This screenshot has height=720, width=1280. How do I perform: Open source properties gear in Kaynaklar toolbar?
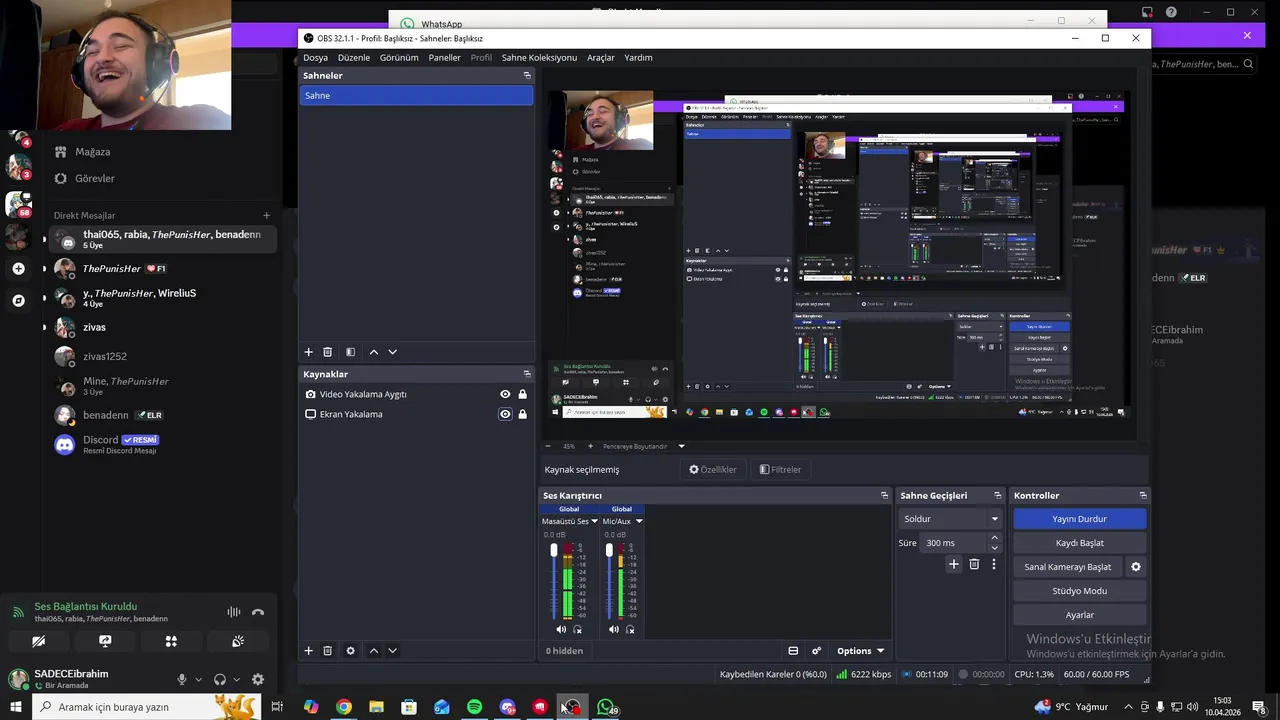click(x=350, y=650)
